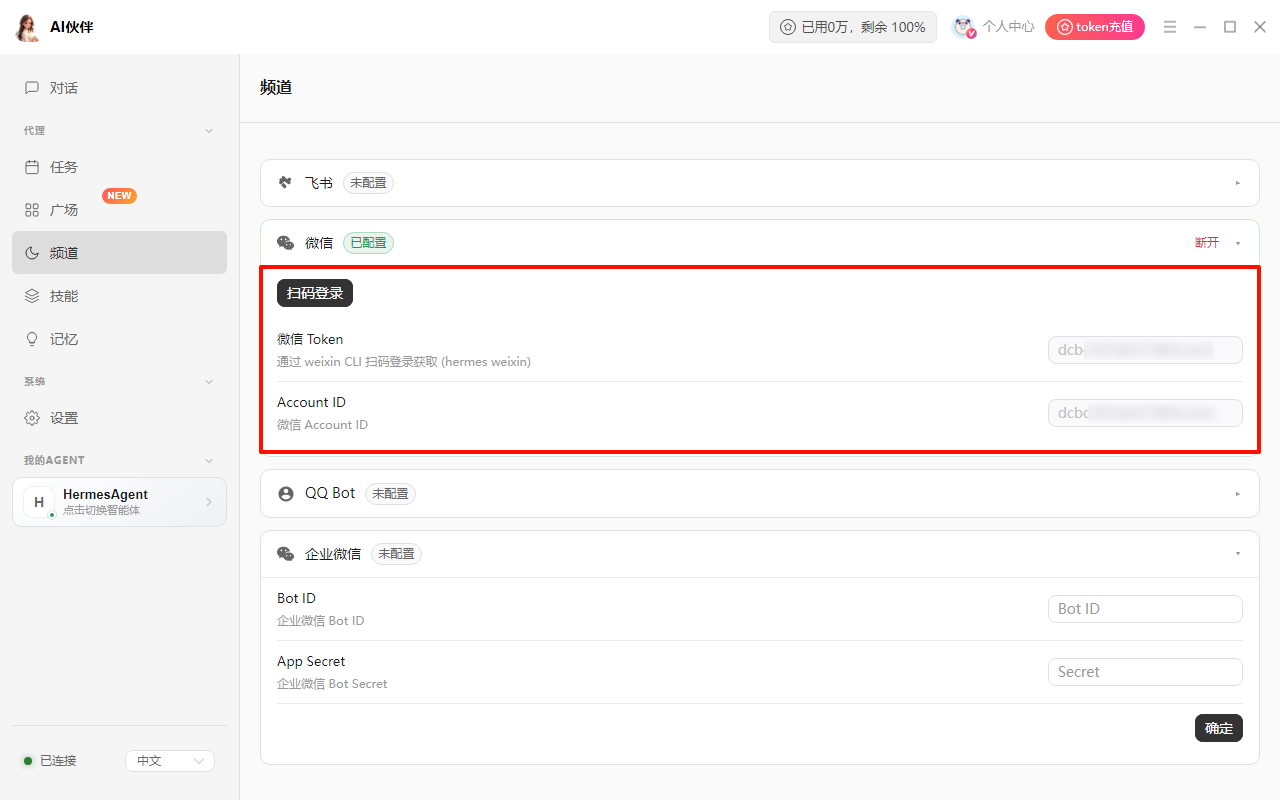Click the 企业微信 Bot ID description text
1280x800 pixels.
320,621
